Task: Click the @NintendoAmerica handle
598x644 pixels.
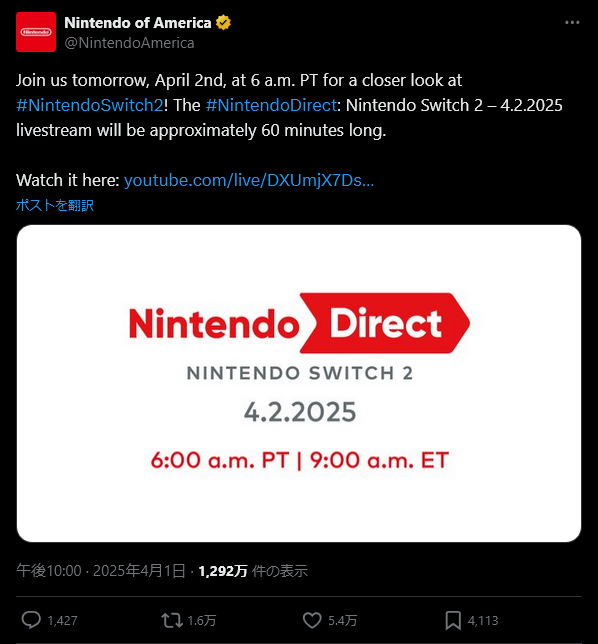Action: 129,43
